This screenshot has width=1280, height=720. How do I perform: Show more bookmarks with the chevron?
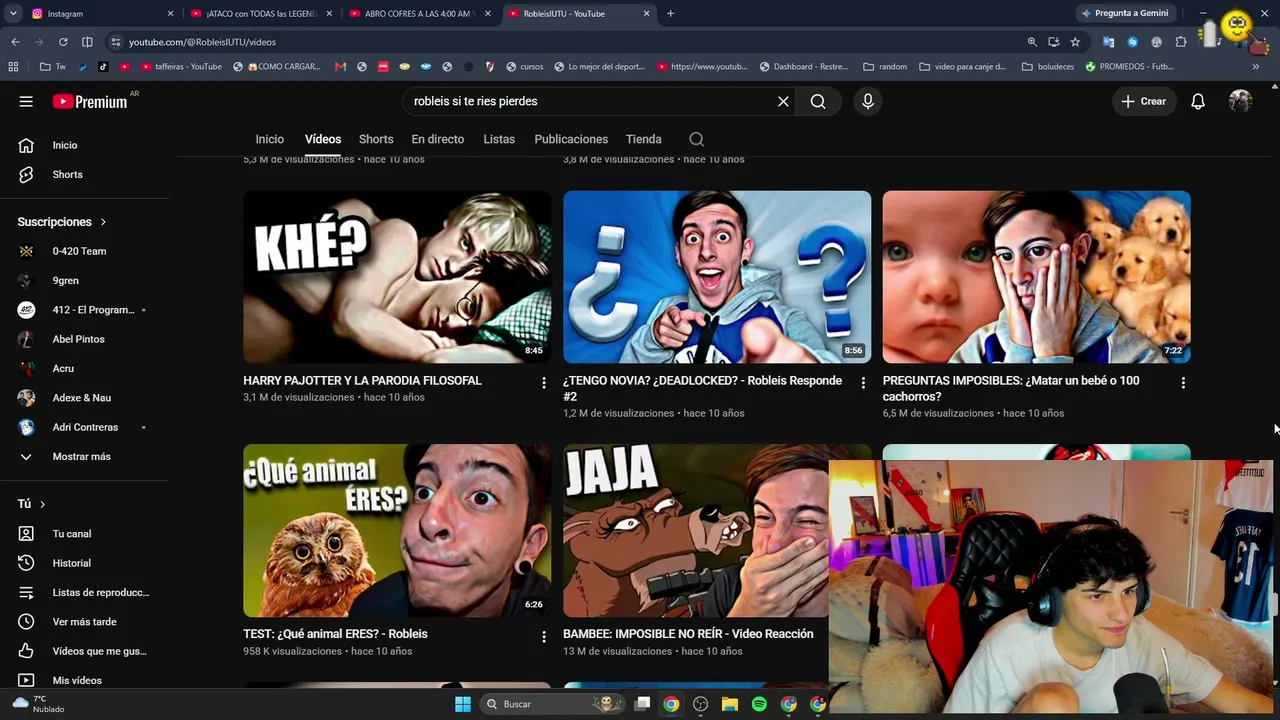tap(1256, 67)
